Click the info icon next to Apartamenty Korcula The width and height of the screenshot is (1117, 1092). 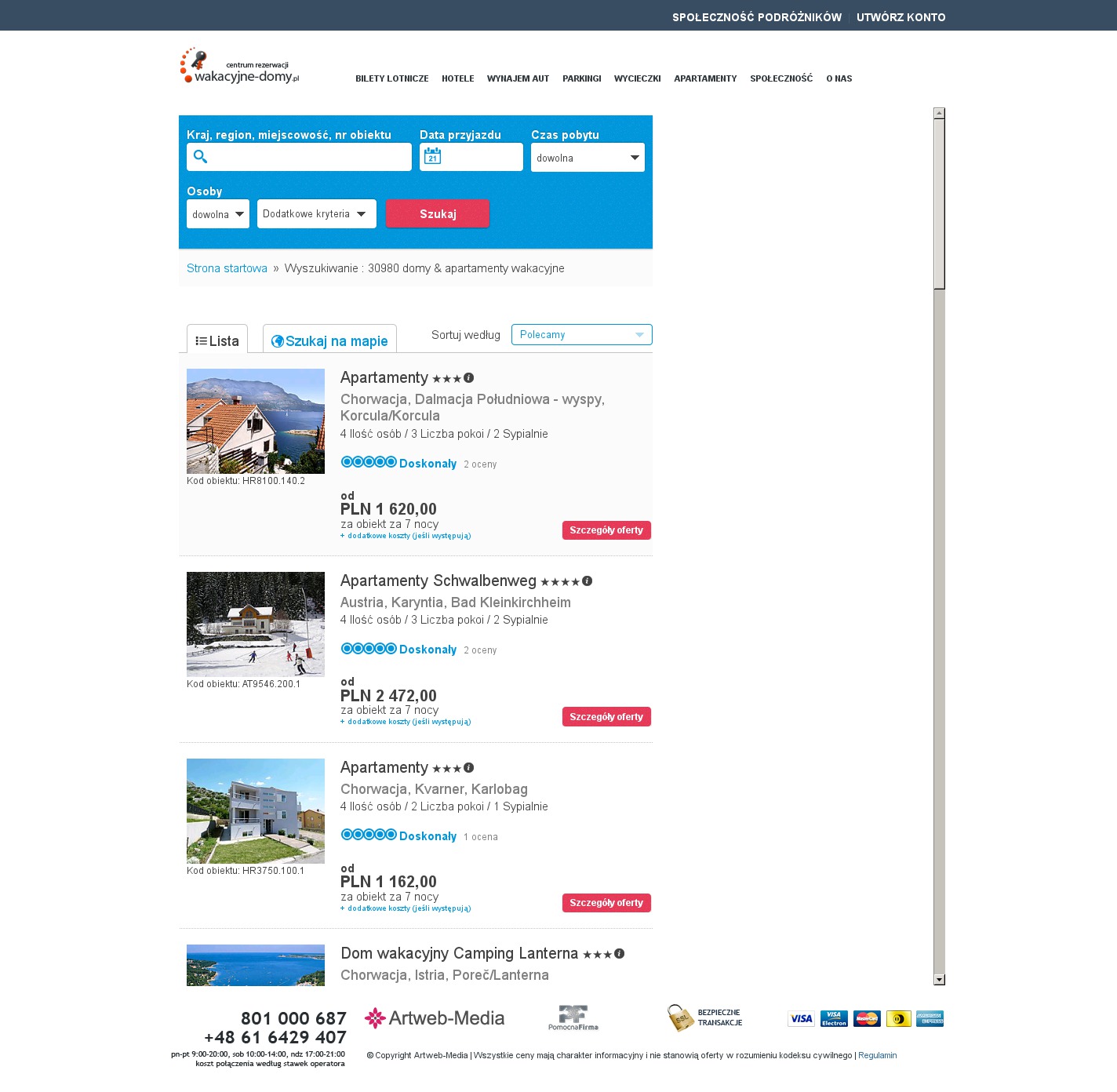click(468, 378)
